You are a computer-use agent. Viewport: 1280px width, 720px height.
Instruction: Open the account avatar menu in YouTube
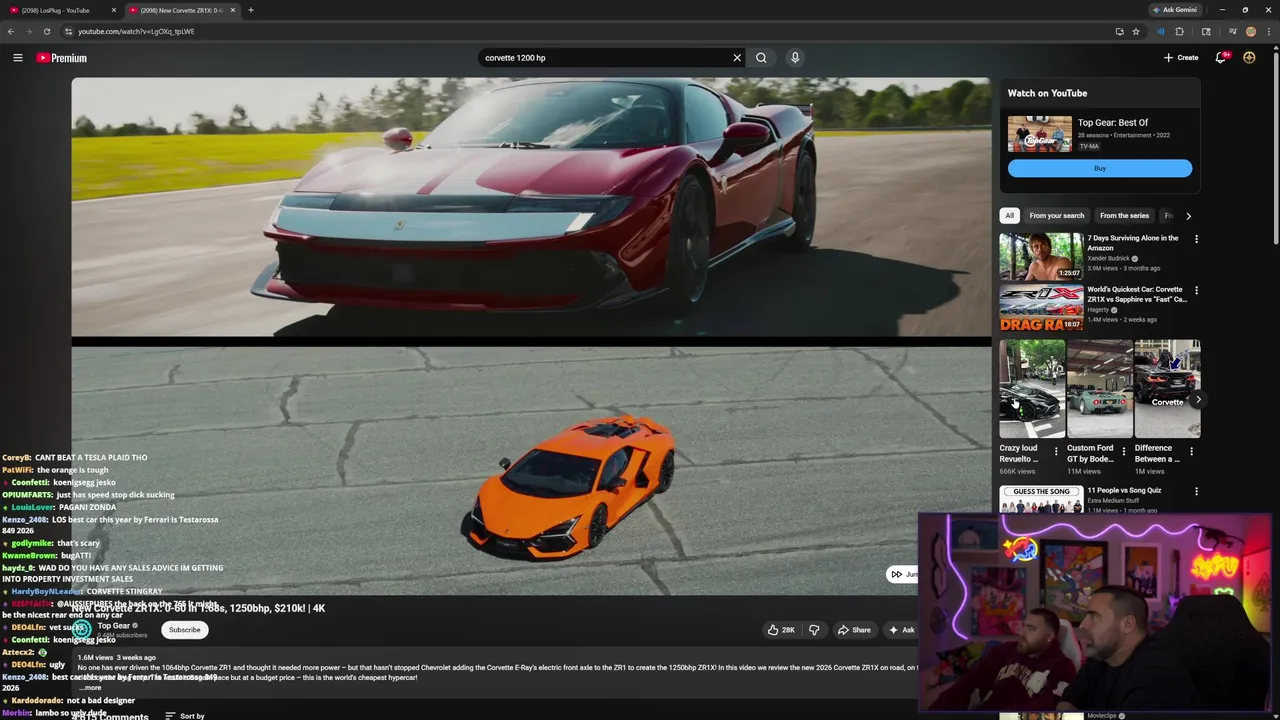[x=1249, y=58]
